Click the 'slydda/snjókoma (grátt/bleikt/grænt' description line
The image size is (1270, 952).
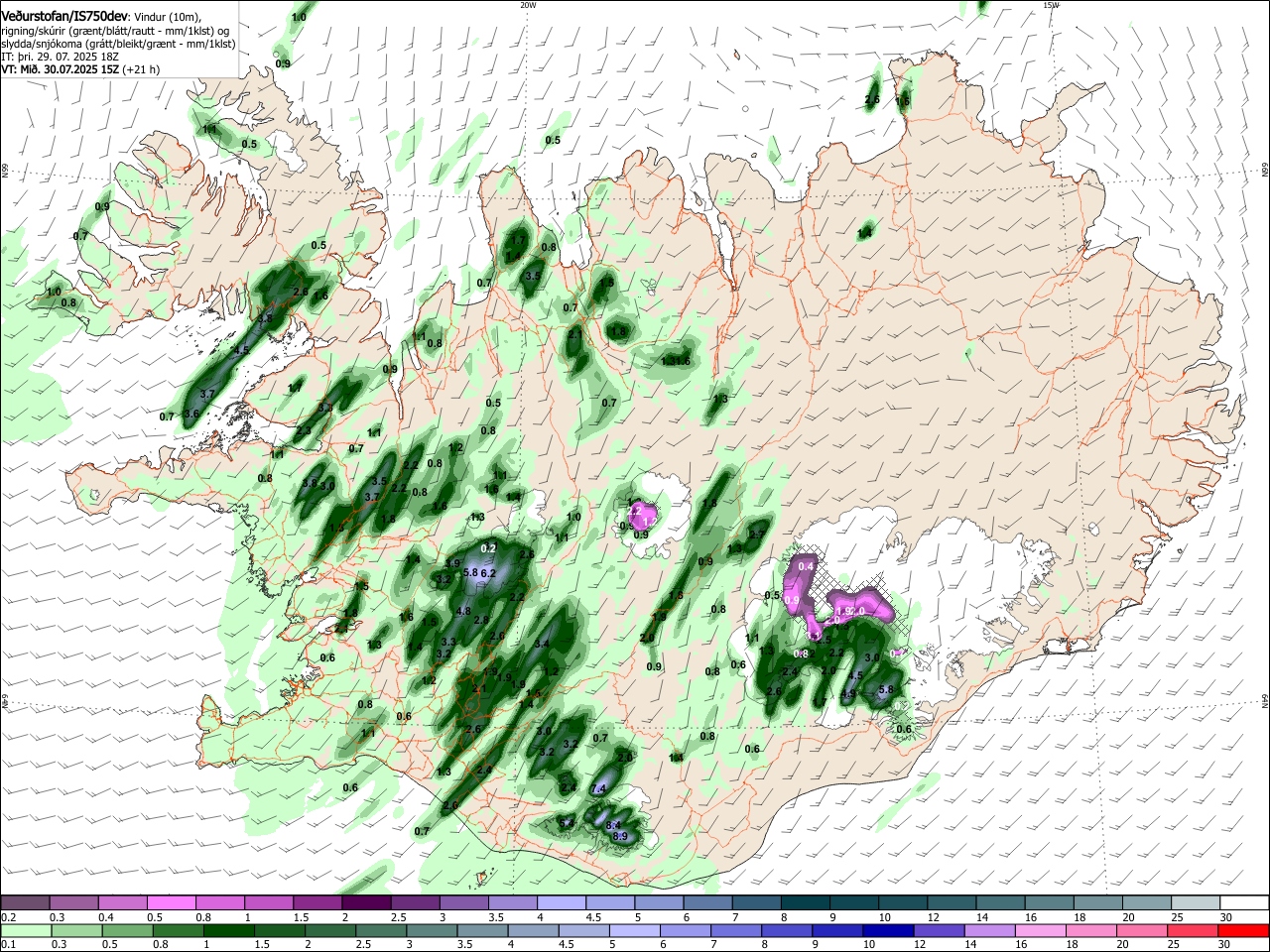118,44
